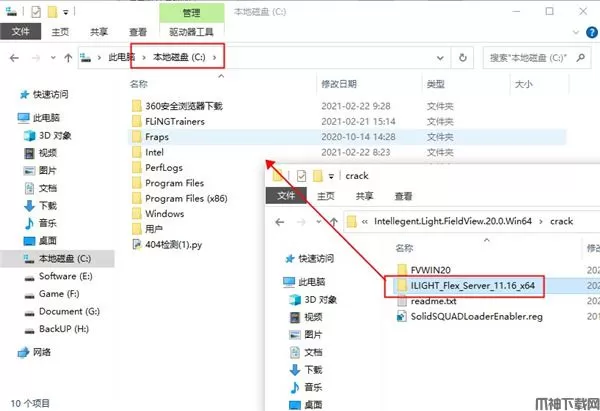Click the back arrow in the C: window
The image size is (600, 411).
[14, 58]
